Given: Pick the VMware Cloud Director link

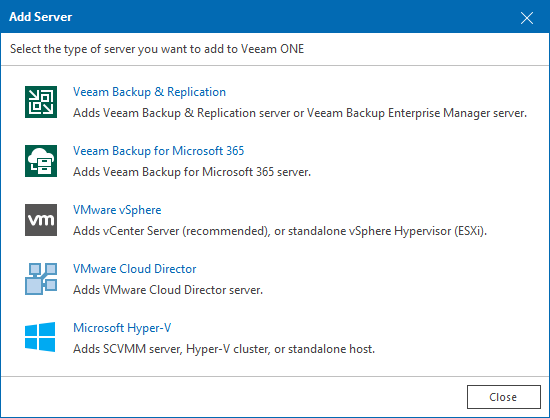Looking at the screenshot, I should (135, 269).
